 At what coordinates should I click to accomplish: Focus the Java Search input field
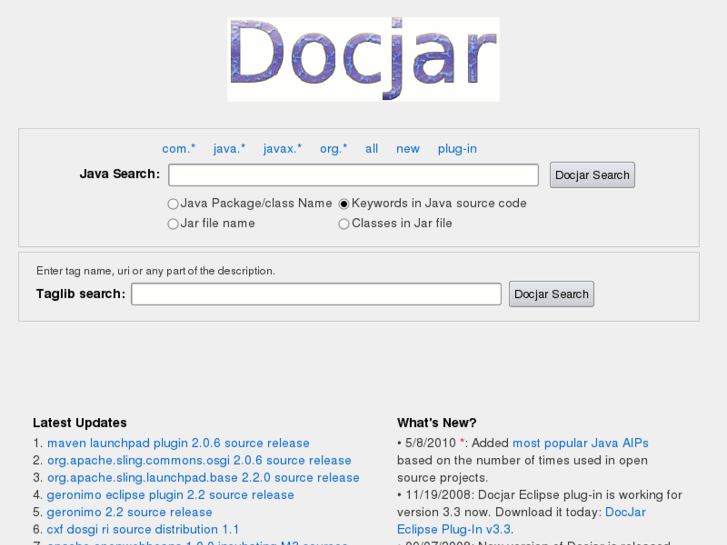[353, 175]
